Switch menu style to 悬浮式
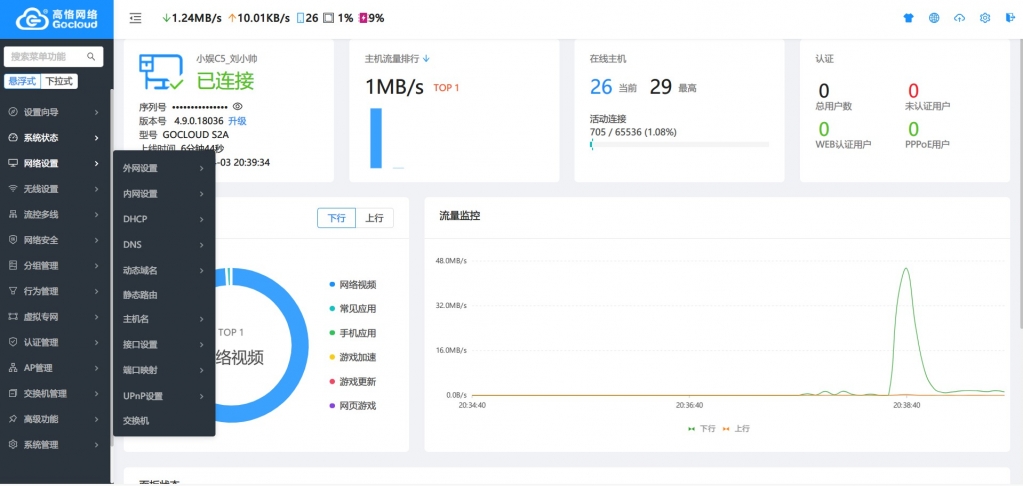This screenshot has width=1023, height=486. point(22,82)
